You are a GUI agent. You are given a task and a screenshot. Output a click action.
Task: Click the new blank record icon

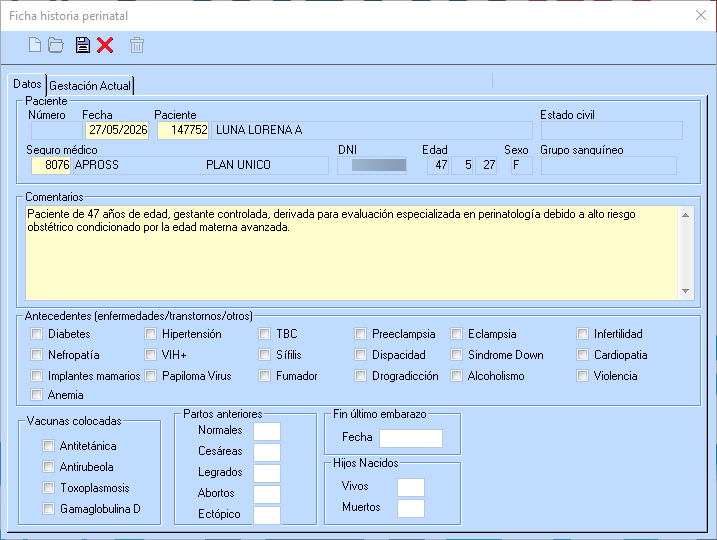pos(35,45)
